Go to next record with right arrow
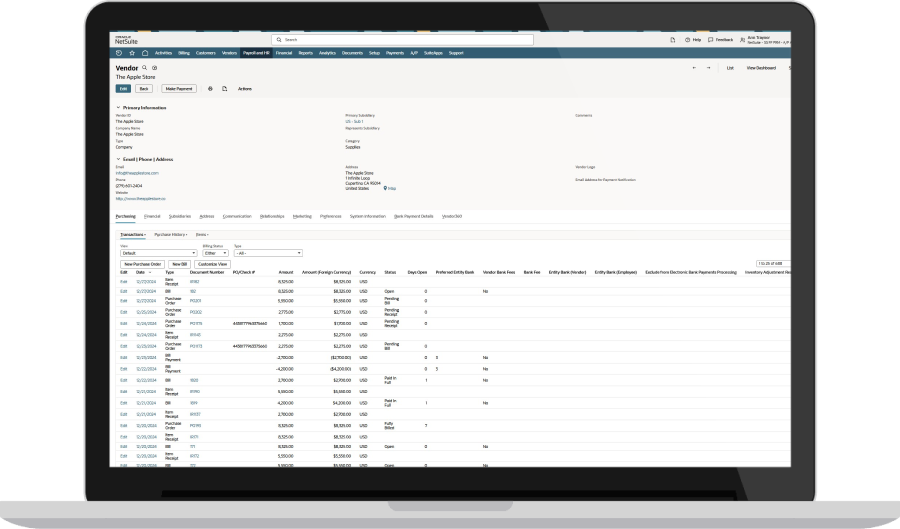Image resolution: width=900 pixels, height=529 pixels. (708, 68)
